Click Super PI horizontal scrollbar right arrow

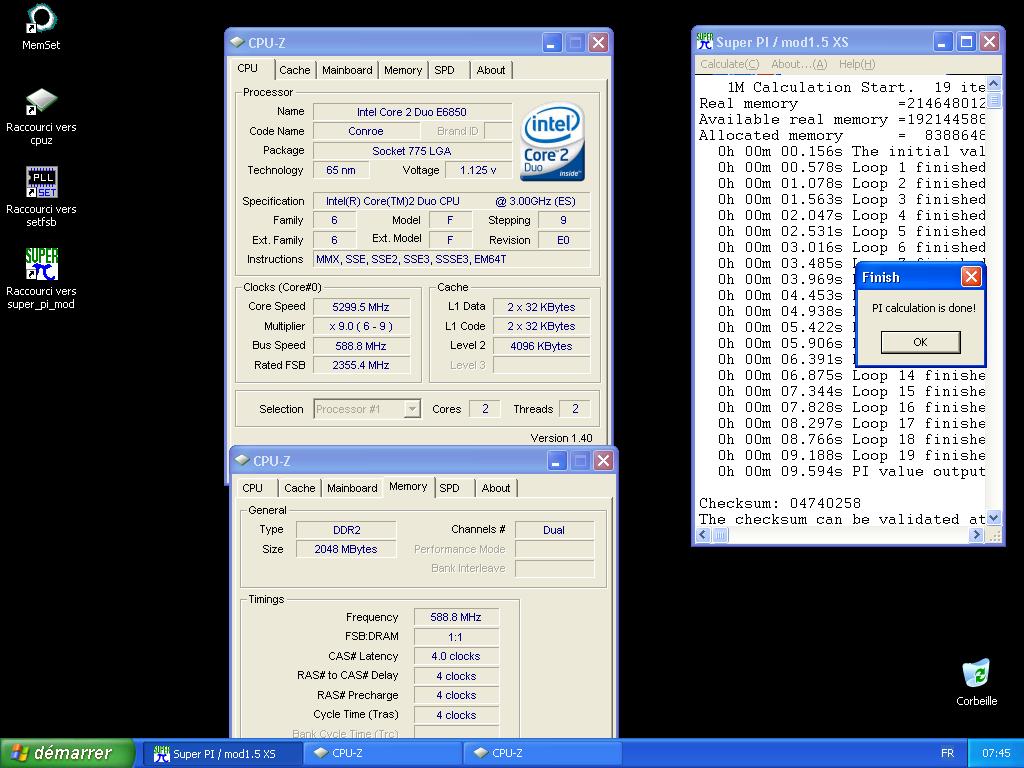tap(976, 536)
